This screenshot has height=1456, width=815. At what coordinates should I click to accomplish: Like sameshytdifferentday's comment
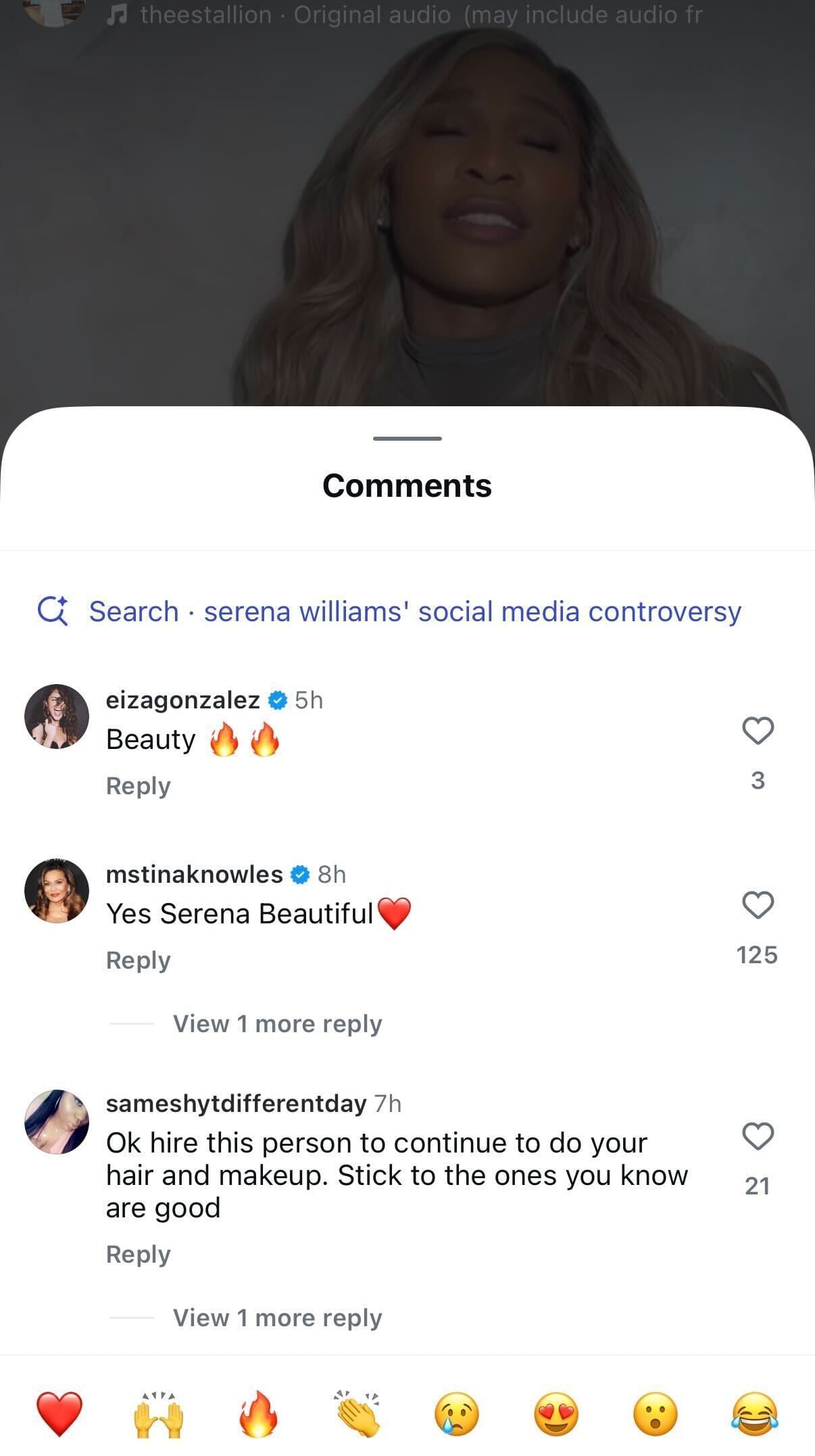758,1136
